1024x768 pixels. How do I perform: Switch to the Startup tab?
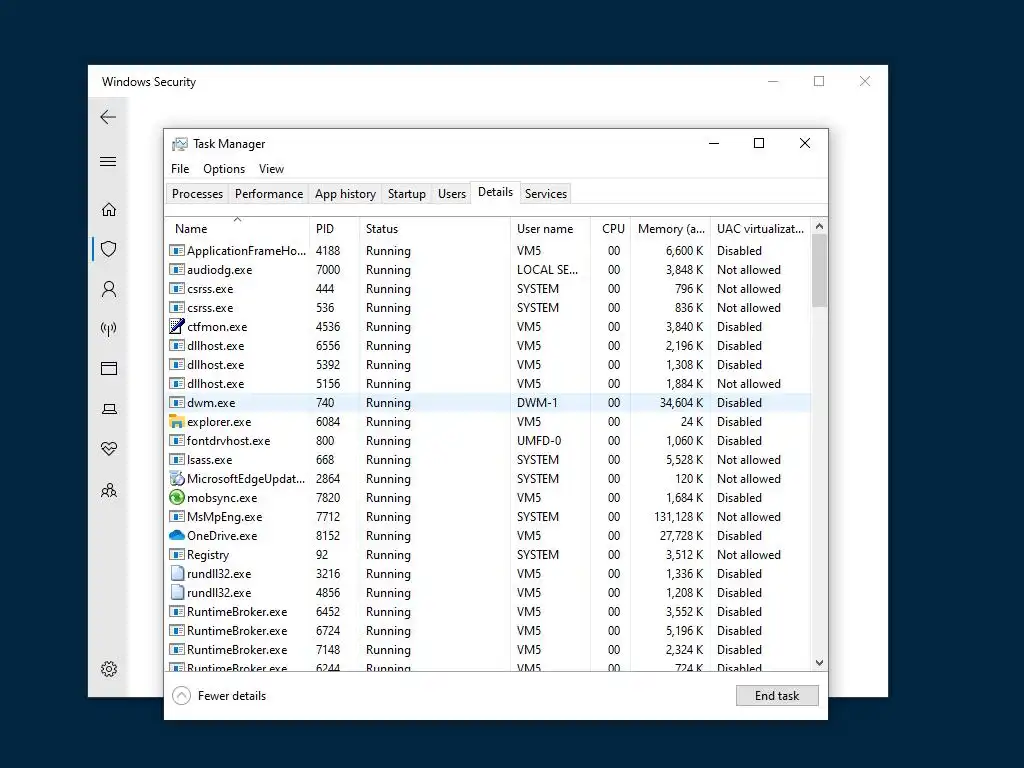pyautogui.click(x=406, y=193)
